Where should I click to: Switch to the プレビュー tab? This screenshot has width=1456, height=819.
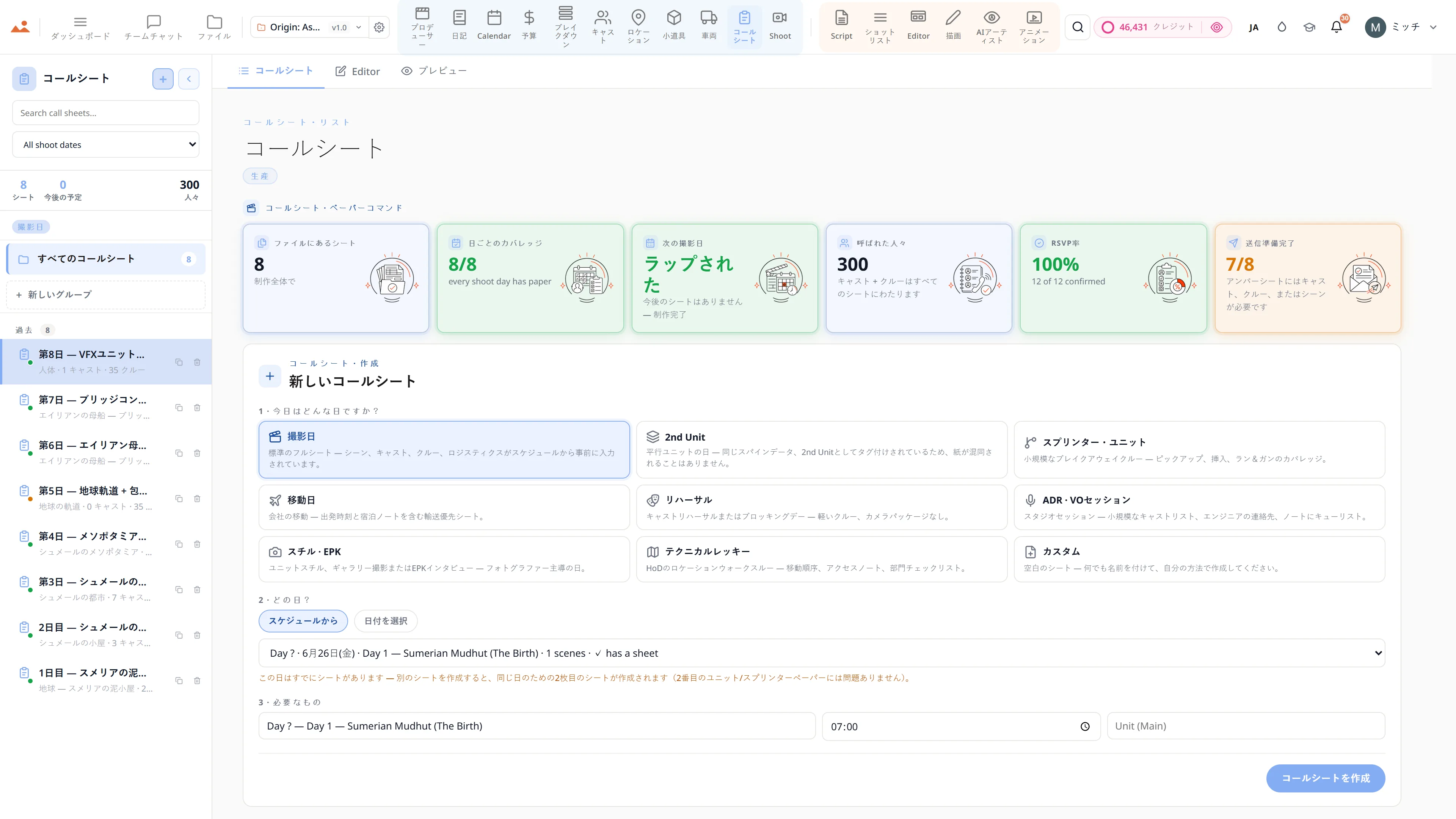tap(434, 71)
